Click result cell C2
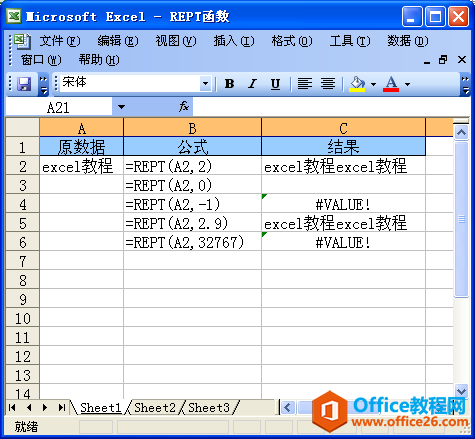The image size is (475, 439). point(343,166)
